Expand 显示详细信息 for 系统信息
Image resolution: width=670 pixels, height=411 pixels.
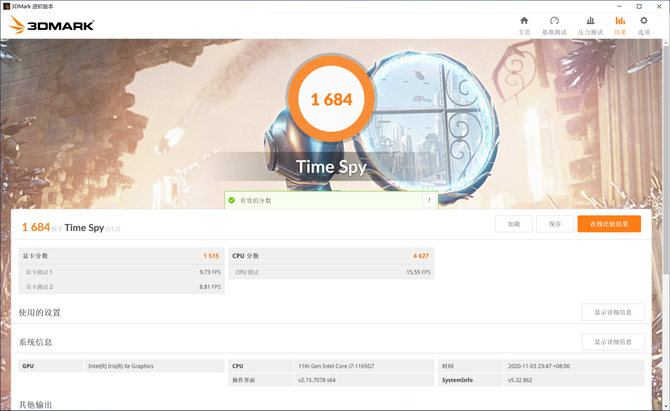click(x=612, y=342)
